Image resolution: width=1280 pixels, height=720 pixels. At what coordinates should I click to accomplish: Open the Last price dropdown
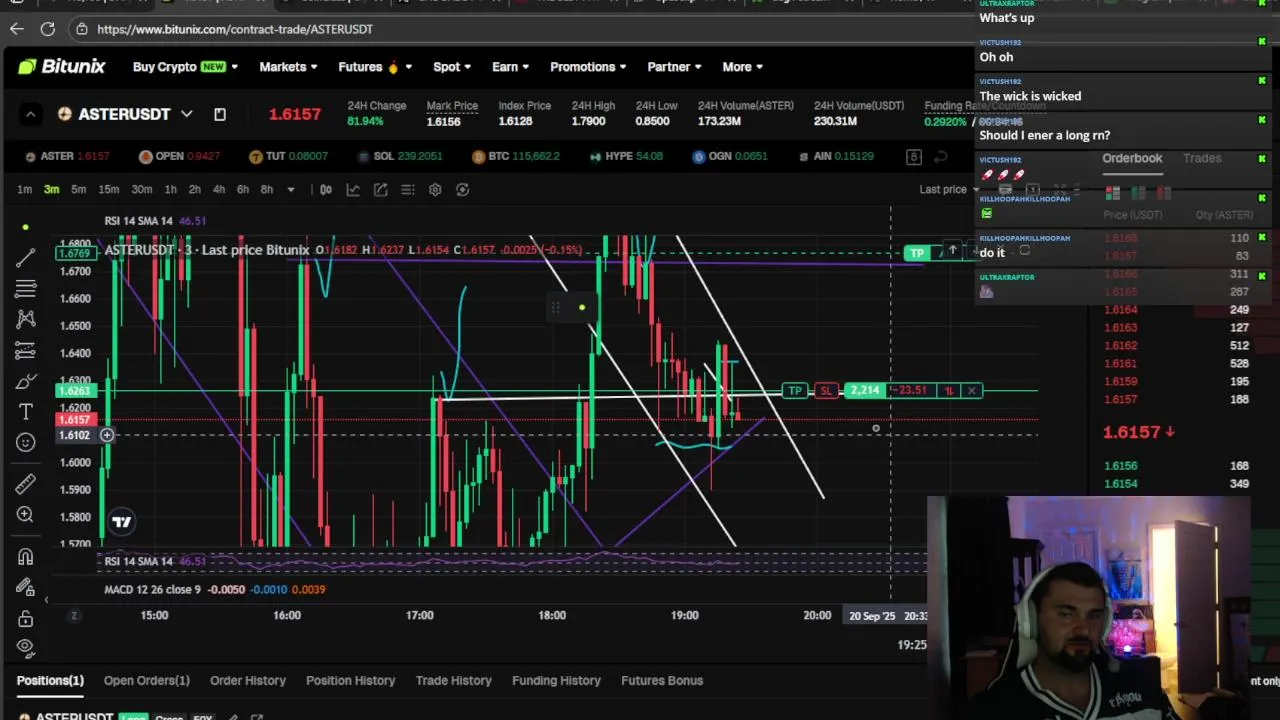tap(950, 189)
